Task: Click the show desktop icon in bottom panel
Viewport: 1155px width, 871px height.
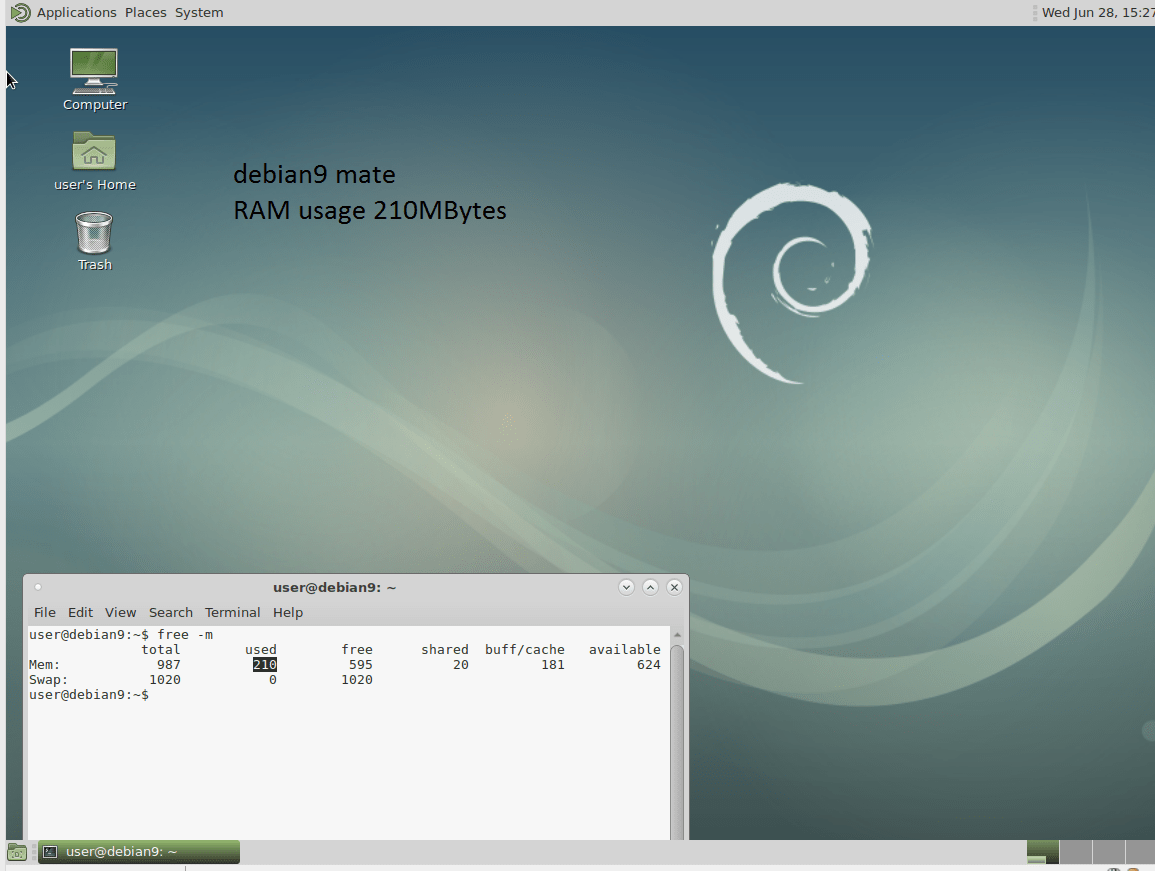Action: (17, 853)
